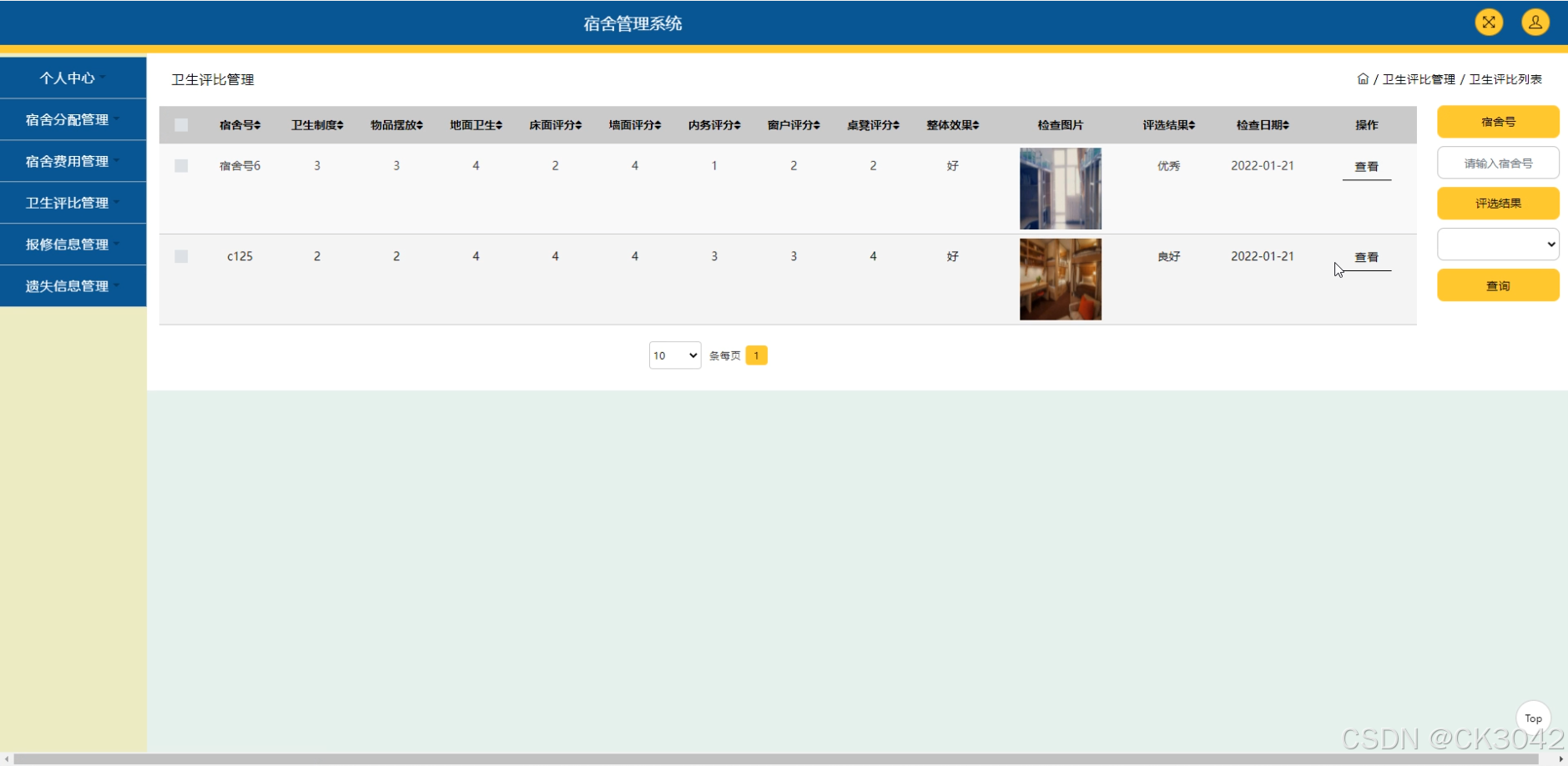Sort the table by 物品摆放 column

[x=396, y=125]
